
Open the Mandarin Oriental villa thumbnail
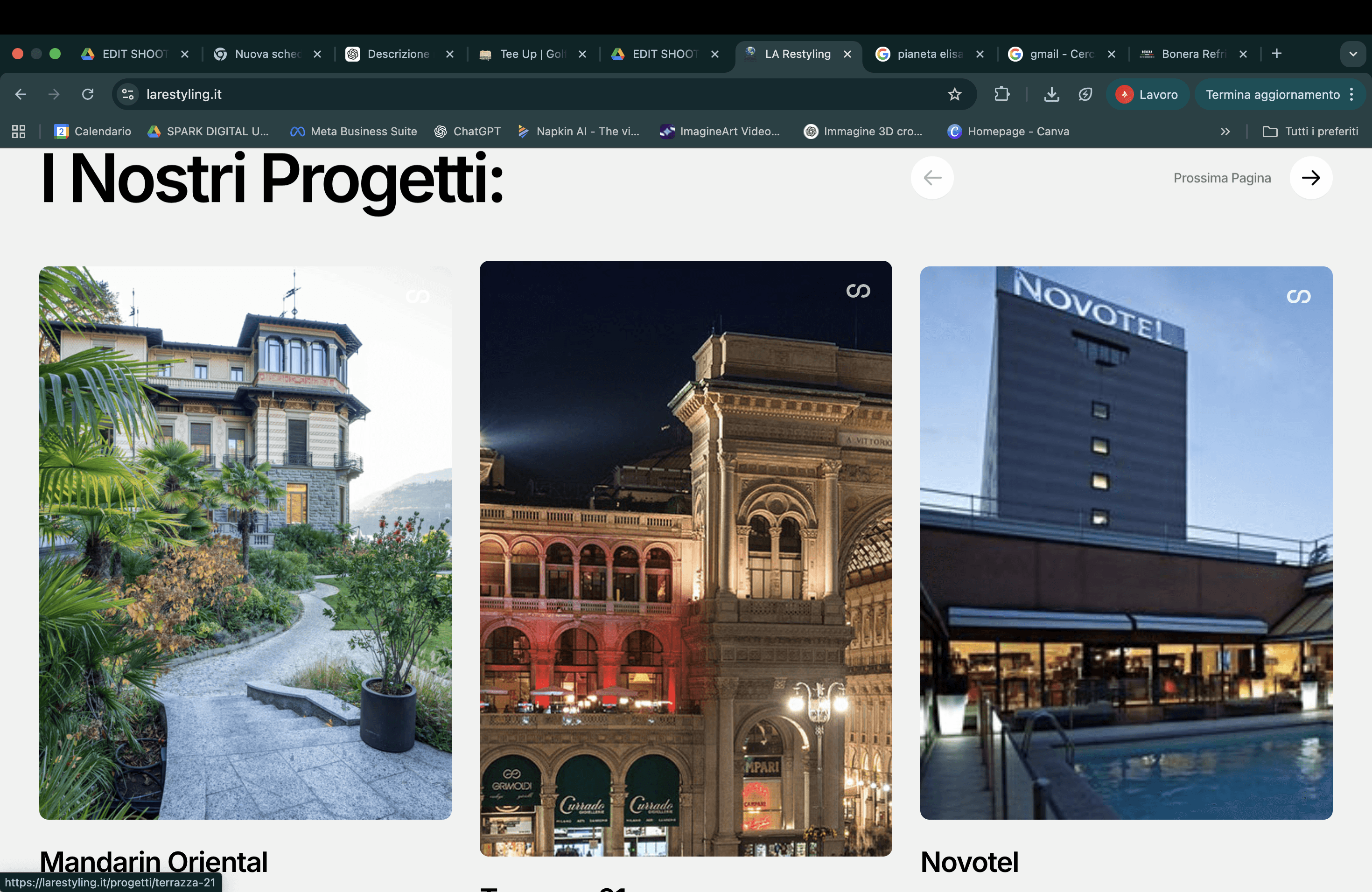245,542
